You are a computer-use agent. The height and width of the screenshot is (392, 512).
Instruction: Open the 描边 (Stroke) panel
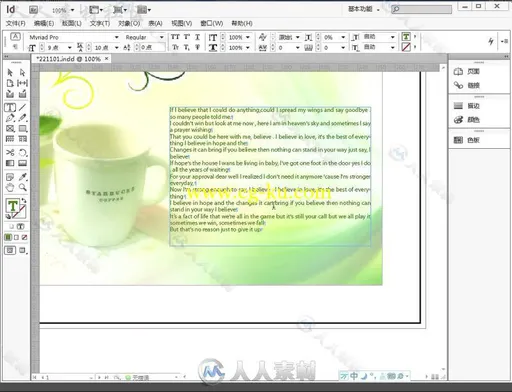point(467,106)
